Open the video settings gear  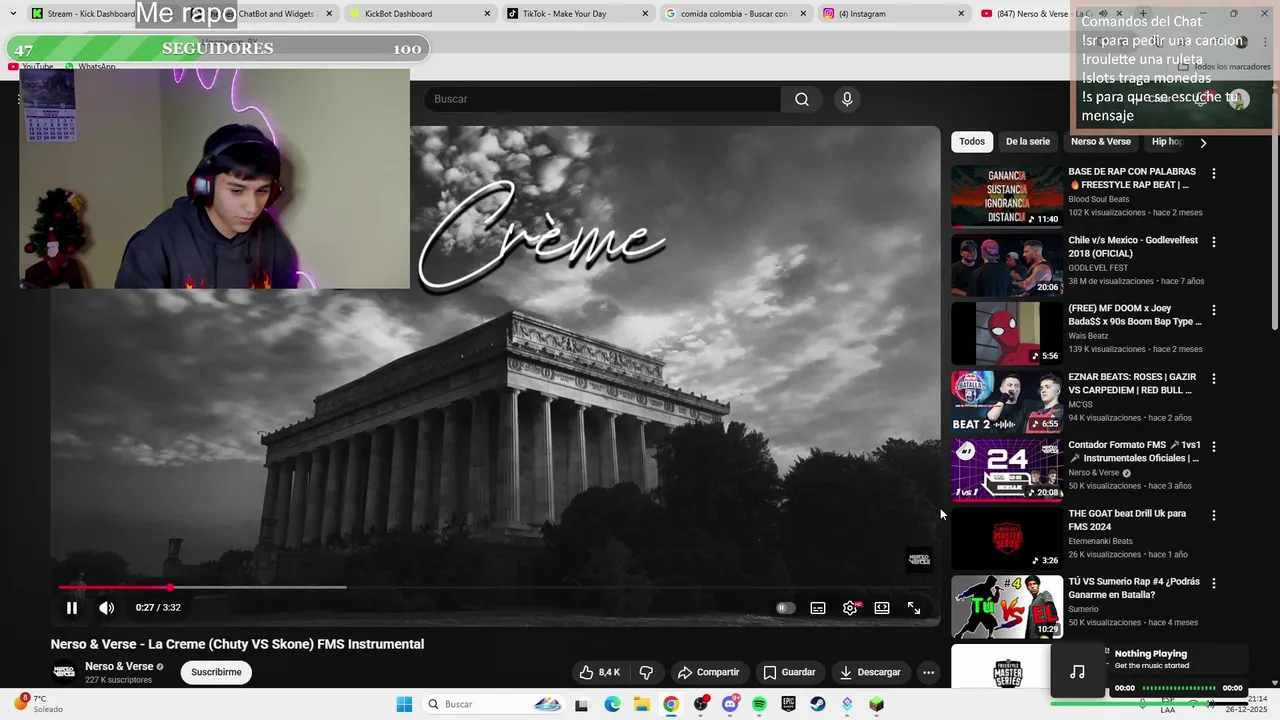tap(850, 607)
